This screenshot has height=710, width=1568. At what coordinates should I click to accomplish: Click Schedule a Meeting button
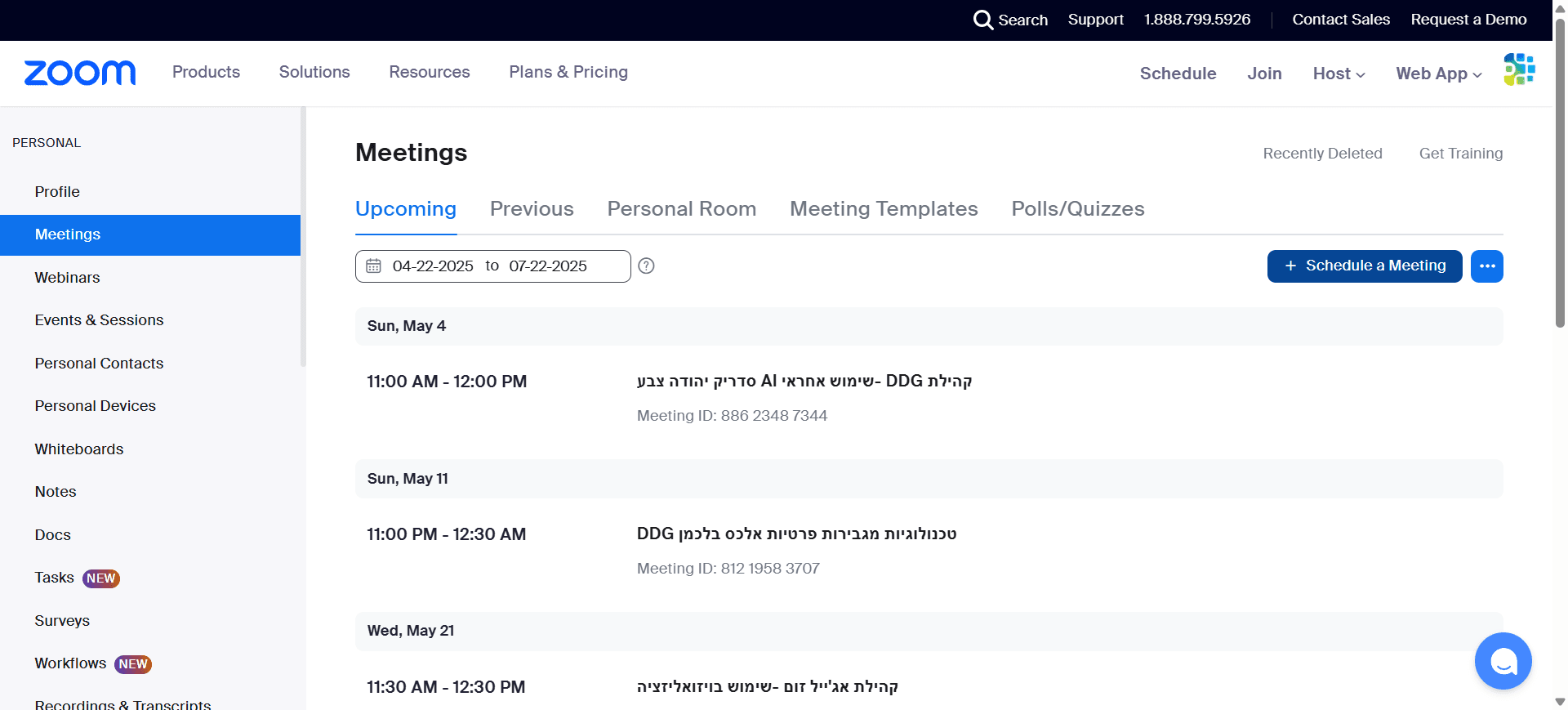(1365, 266)
